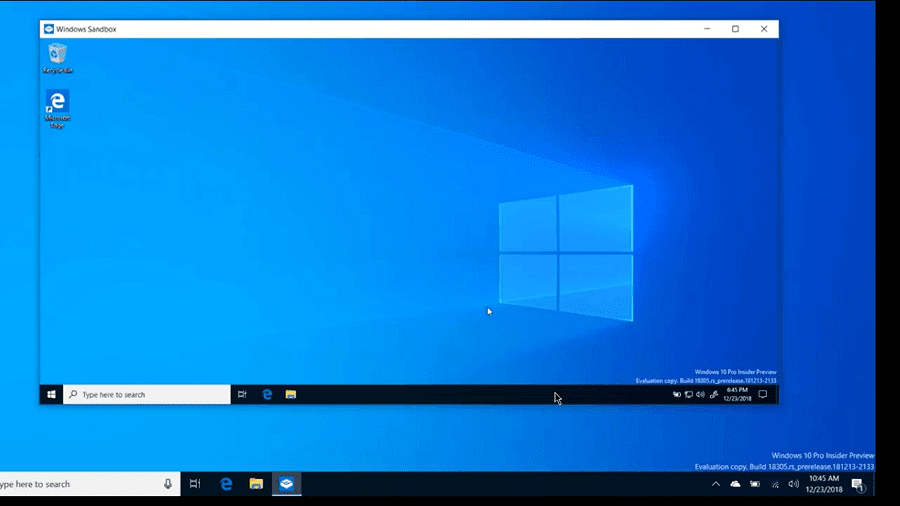This screenshot has height=506, width=900.
Task: Click the host battery tray icon
Action: (755, 484)
